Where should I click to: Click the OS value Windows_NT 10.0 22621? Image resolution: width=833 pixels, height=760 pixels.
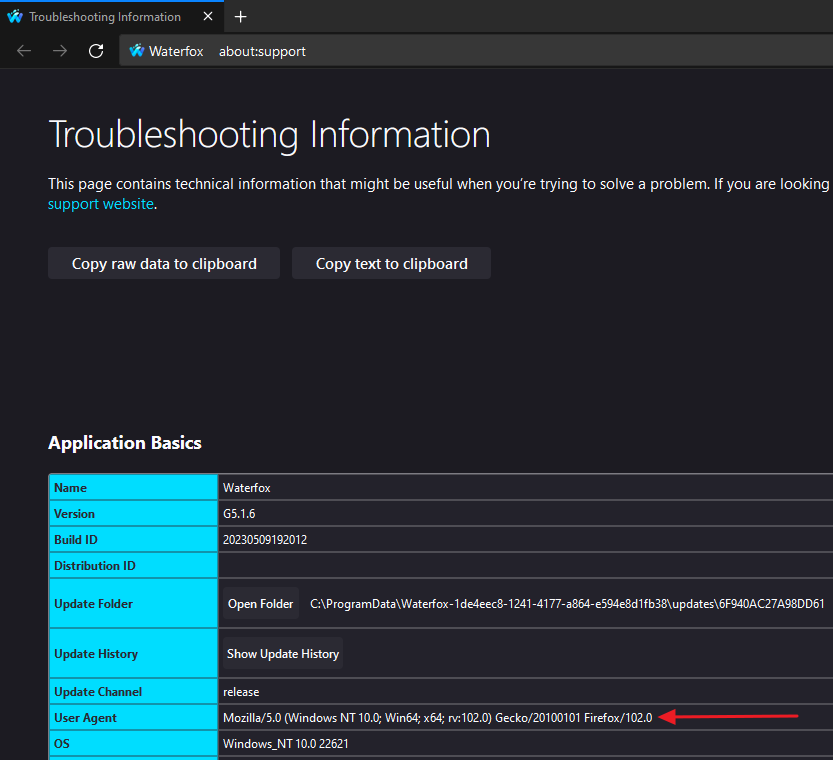pyautogui.click(x=286, y=744)
